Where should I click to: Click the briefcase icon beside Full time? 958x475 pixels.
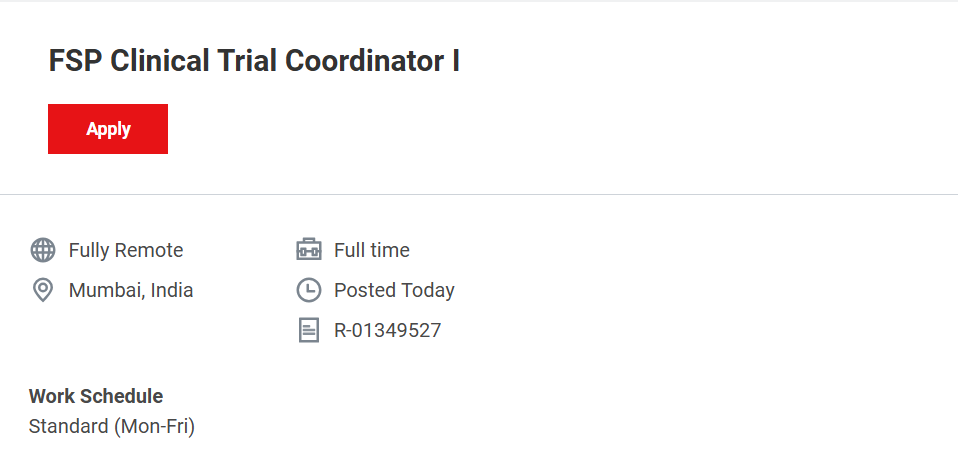309,250
